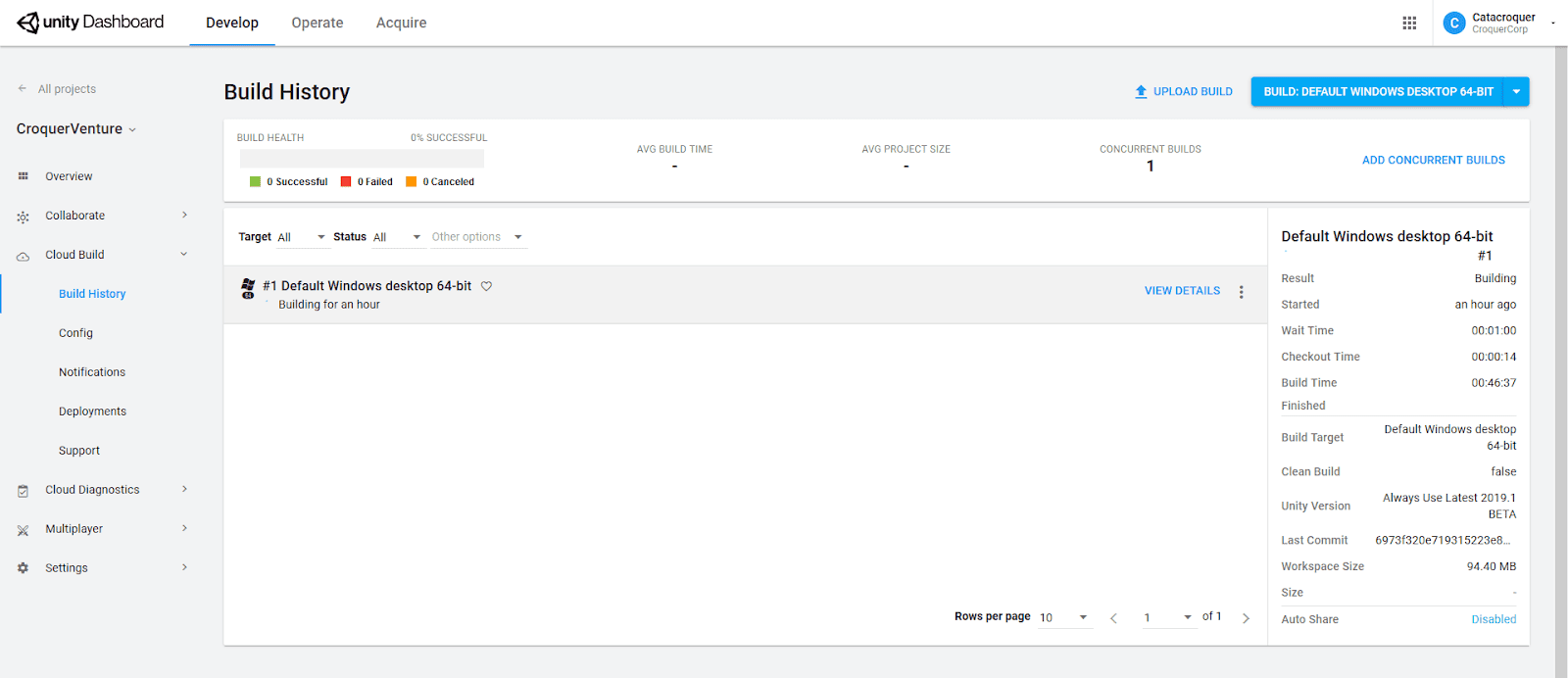Open Config in sidebar

(75, 333)
